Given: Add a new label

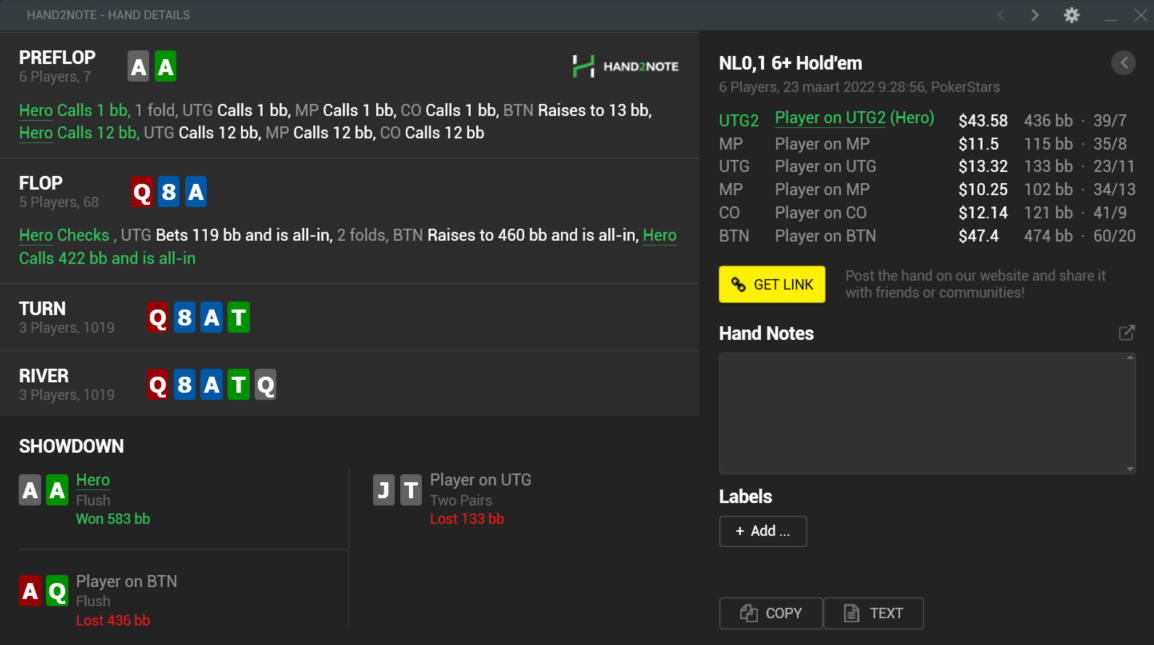Looking at the screenshot, I should [x=763, y=531].
